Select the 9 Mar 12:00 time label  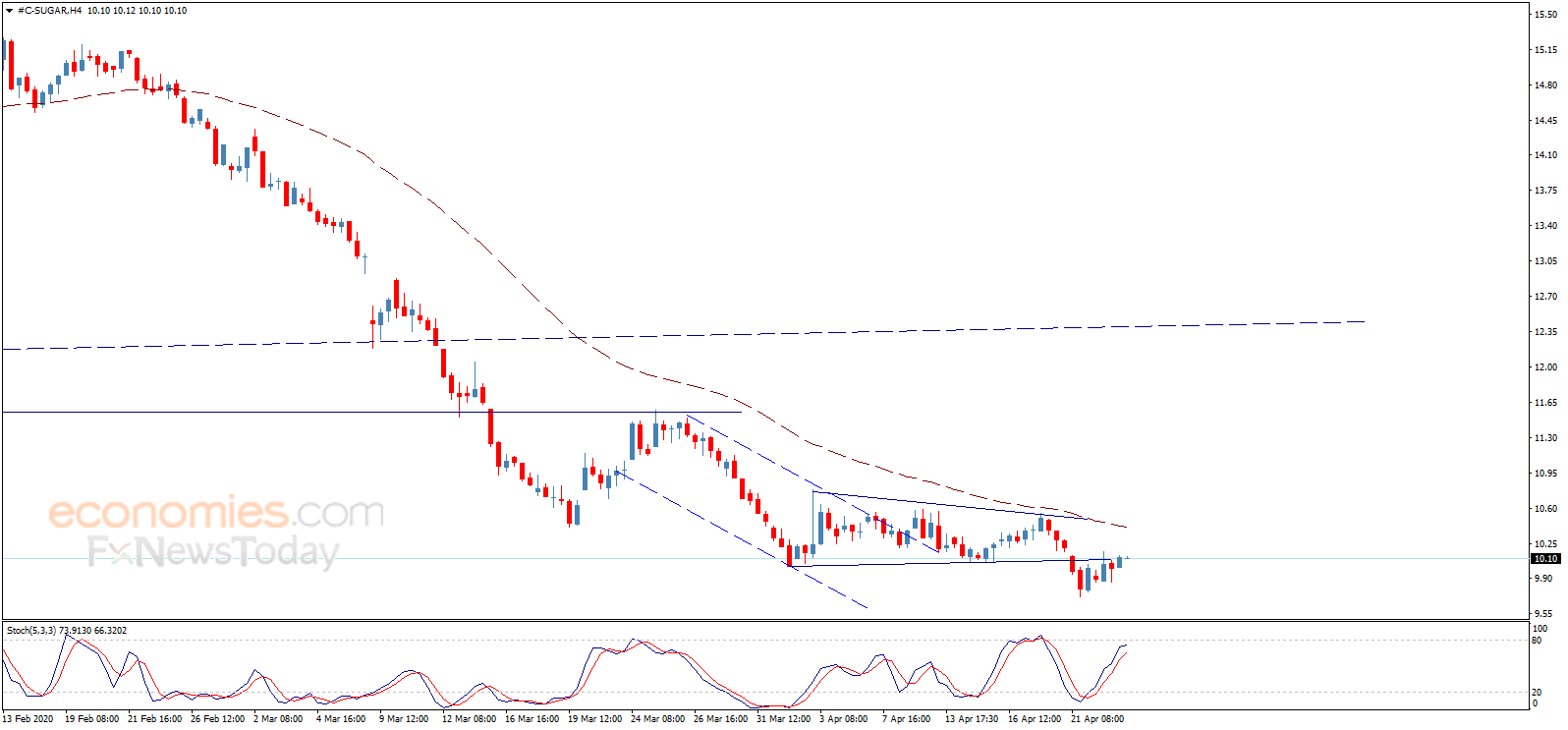tap(404, 719)
